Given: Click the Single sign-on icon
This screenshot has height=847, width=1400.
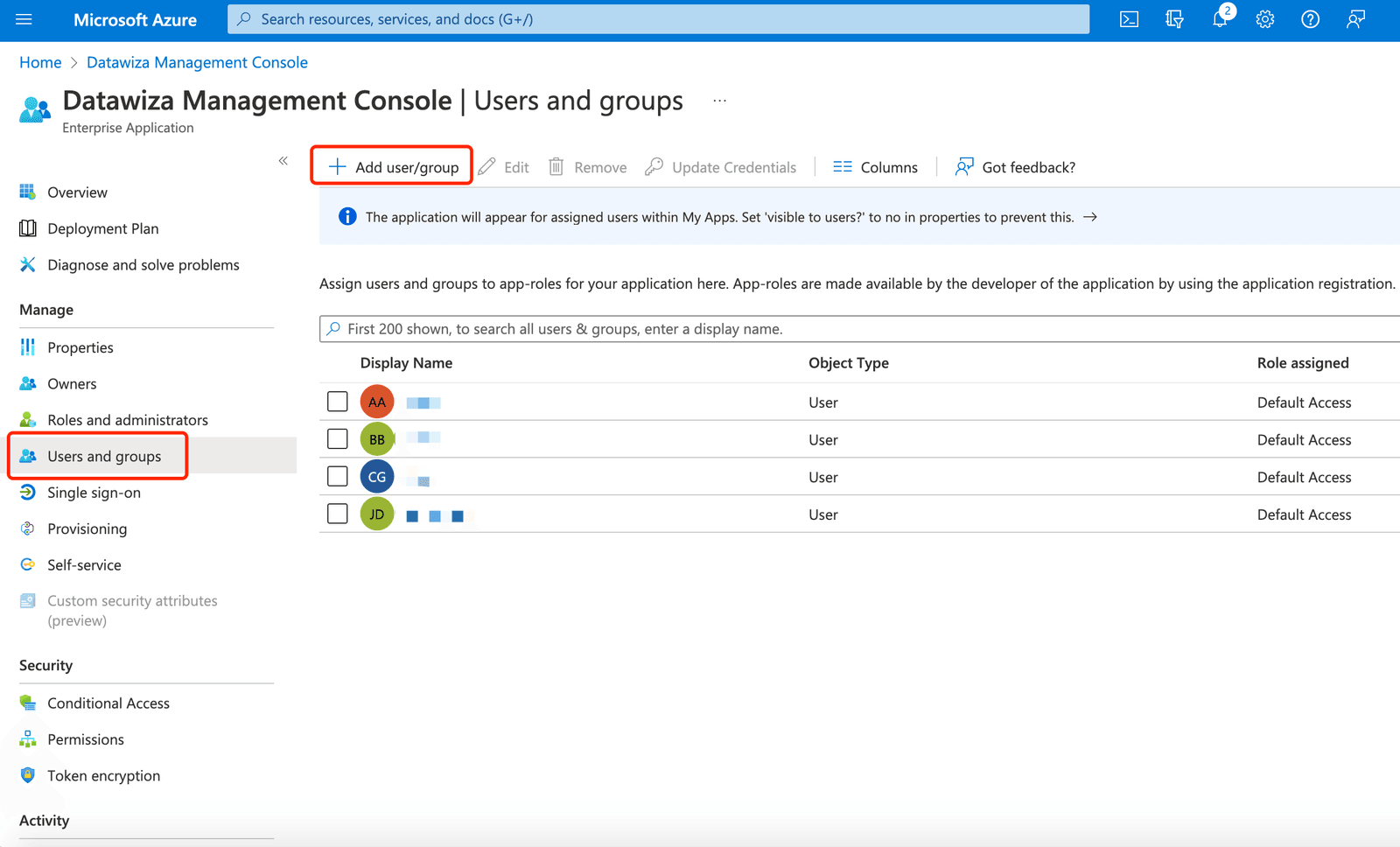Looking at the screenshot, I should [28, 492].
